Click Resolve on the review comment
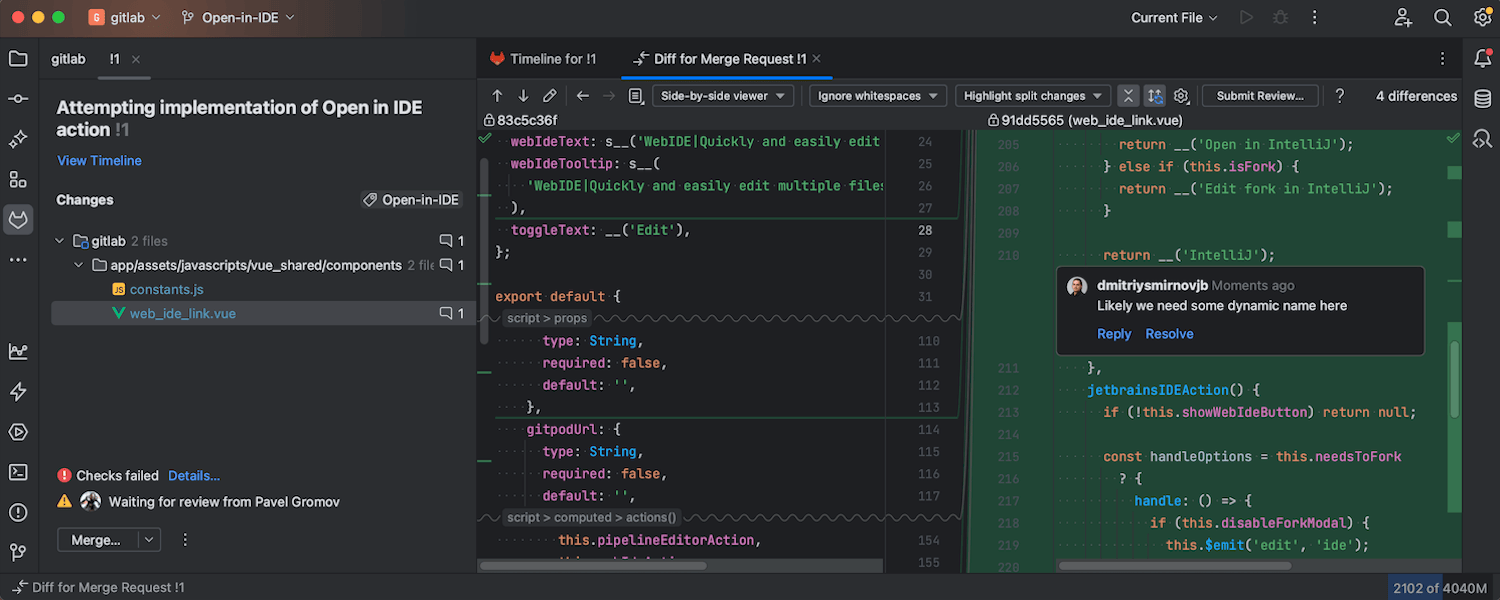The height and width of the screenshot is (600, 1500). click(x=1169, y=334)
